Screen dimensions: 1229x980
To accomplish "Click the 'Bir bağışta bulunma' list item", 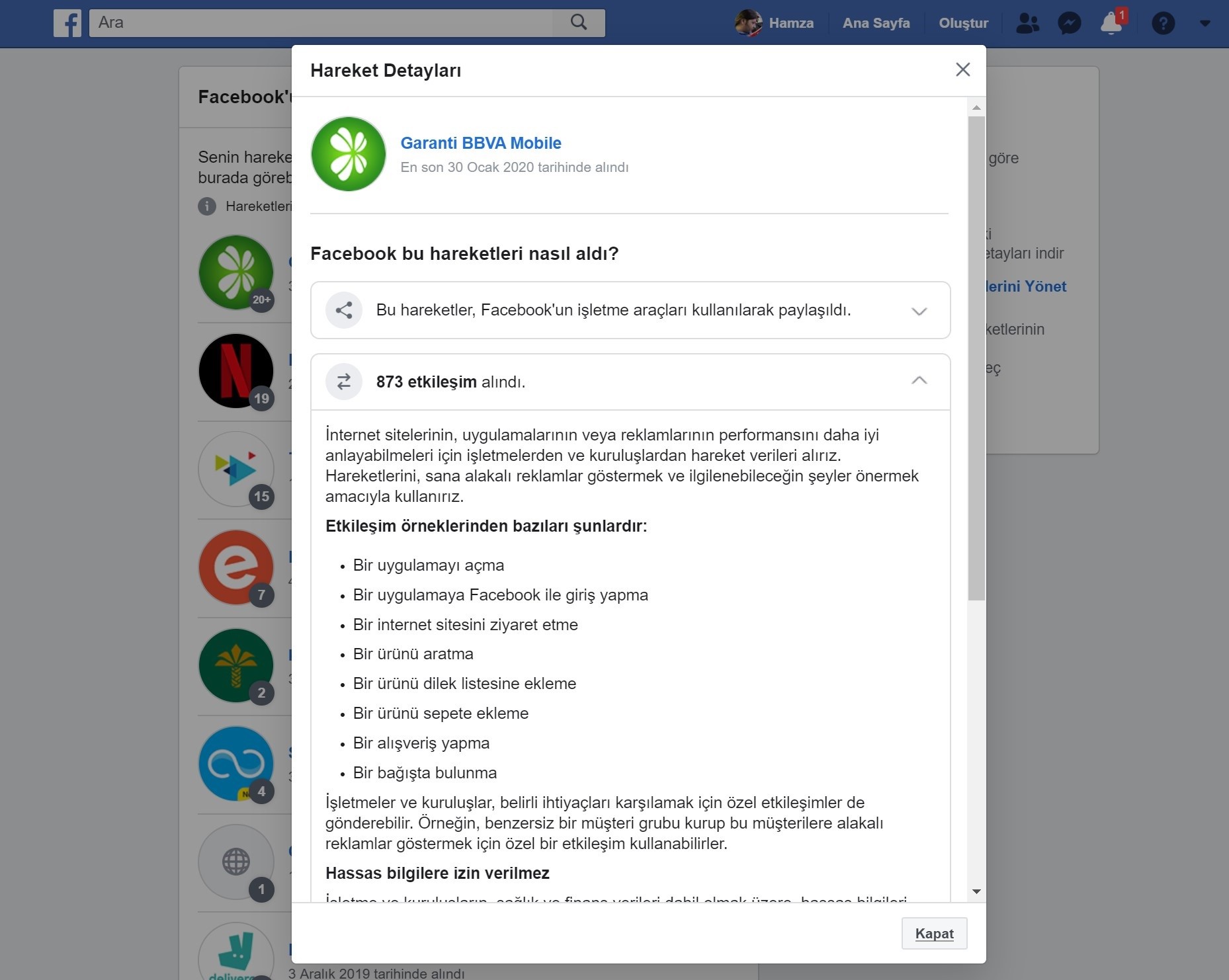I will pos(425,773).
